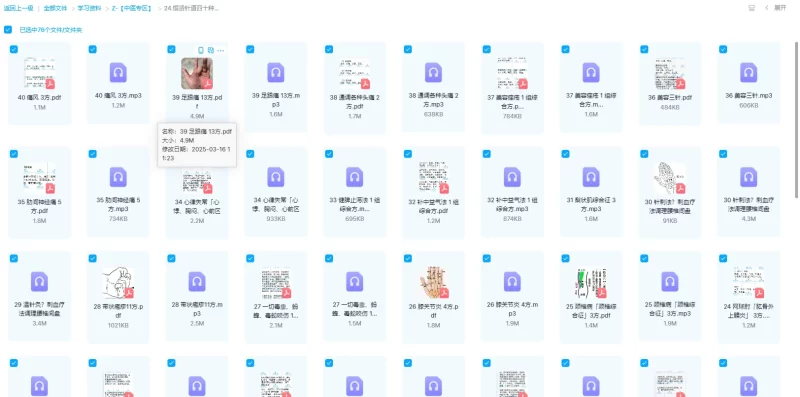
Task: Go back via 返回上一级 link
Action: point(18,8)
